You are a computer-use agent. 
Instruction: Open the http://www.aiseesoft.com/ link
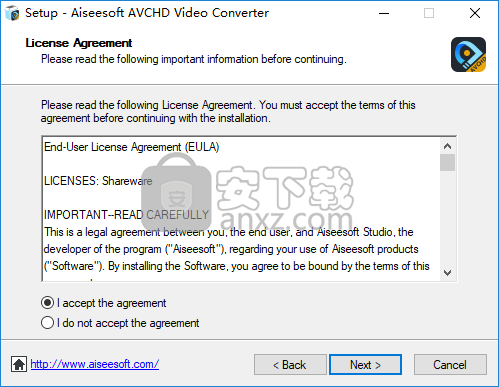(x=95, y=364)
